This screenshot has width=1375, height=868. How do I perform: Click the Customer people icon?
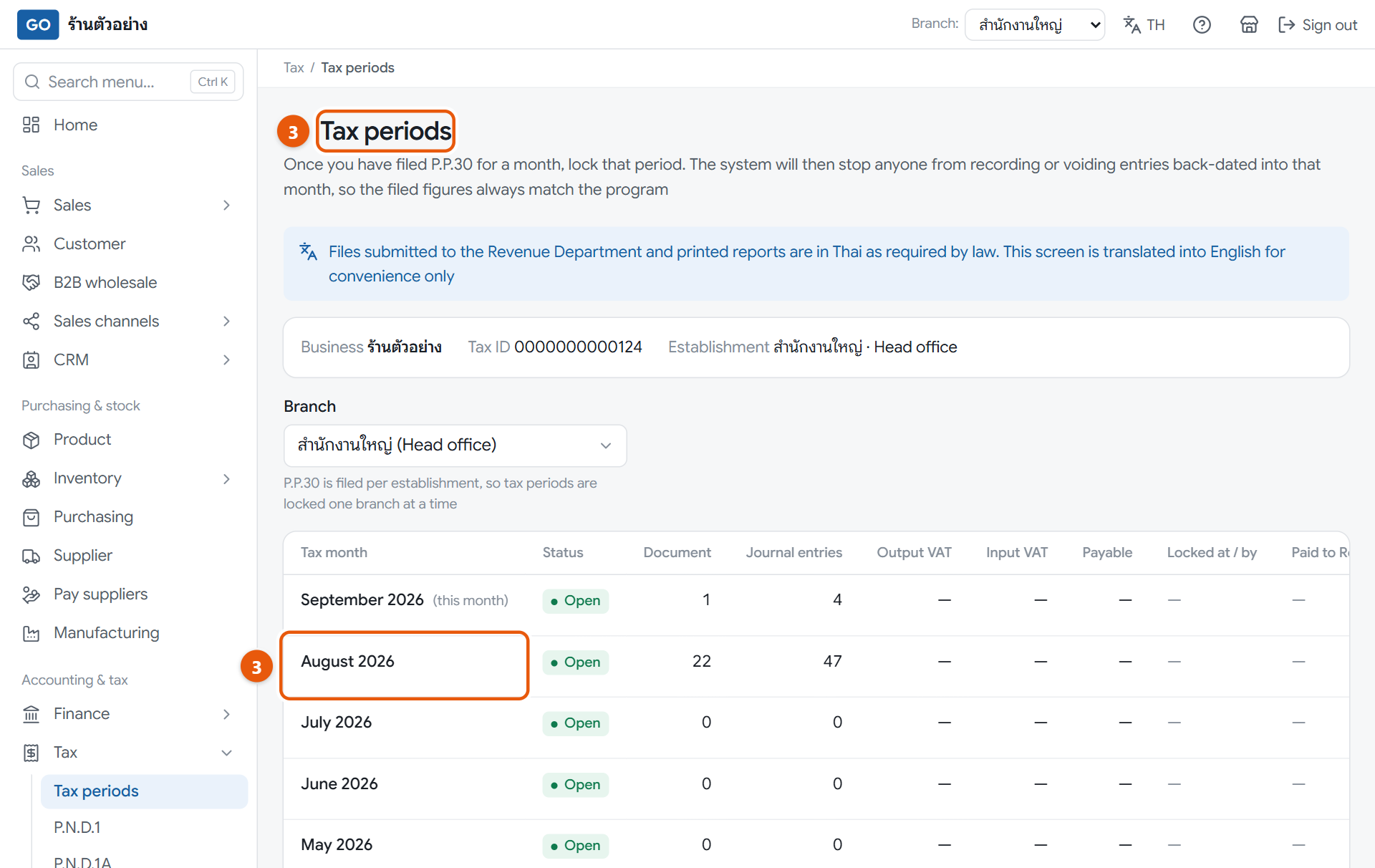tap(31, 243)
